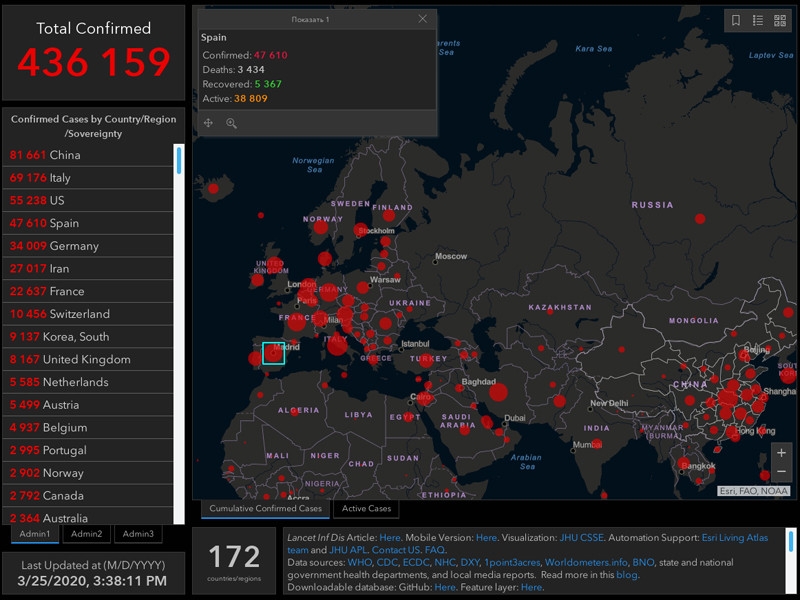Switch to the Admin3 tab
Screen dimensions: 800x600
pyautogui.click(x=138, y=534)
